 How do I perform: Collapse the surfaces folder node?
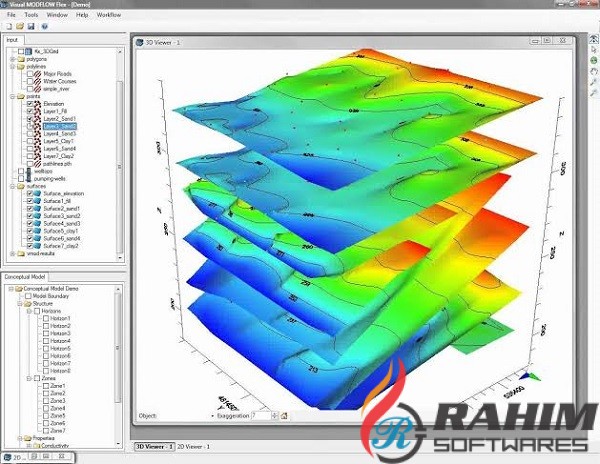(x=12, y=186)
